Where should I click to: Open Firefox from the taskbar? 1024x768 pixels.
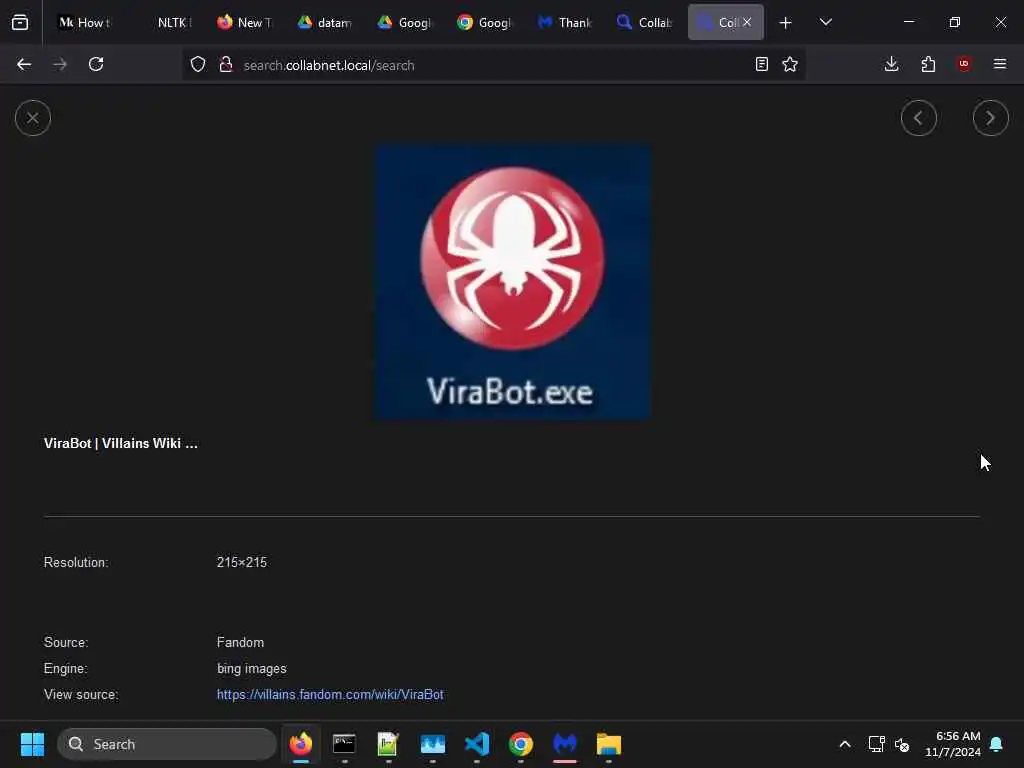[300, 744]
